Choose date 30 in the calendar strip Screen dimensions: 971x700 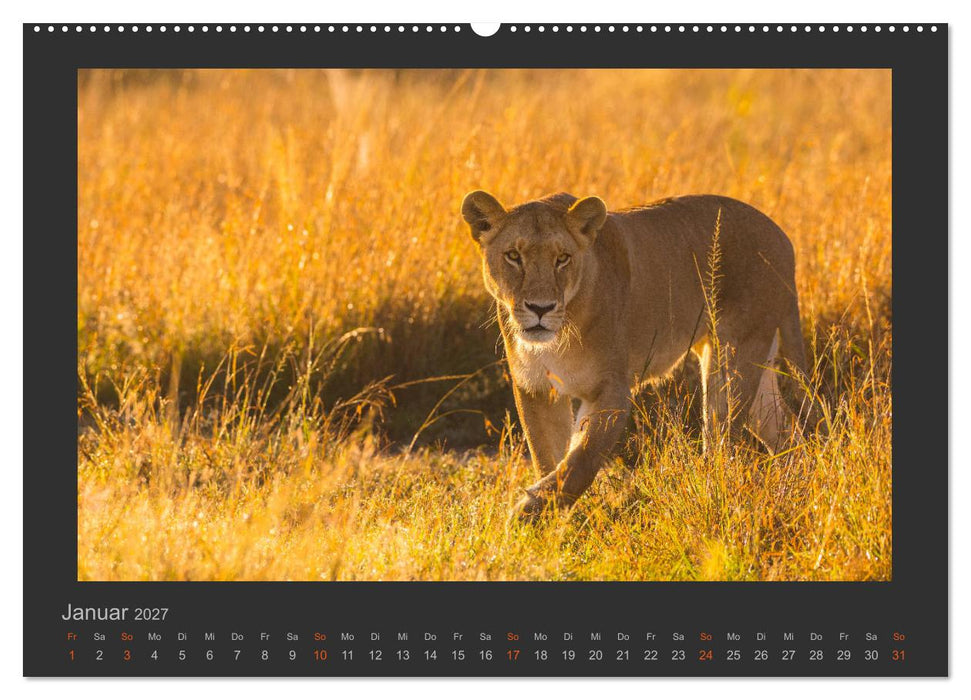click(x=871, y=655)
